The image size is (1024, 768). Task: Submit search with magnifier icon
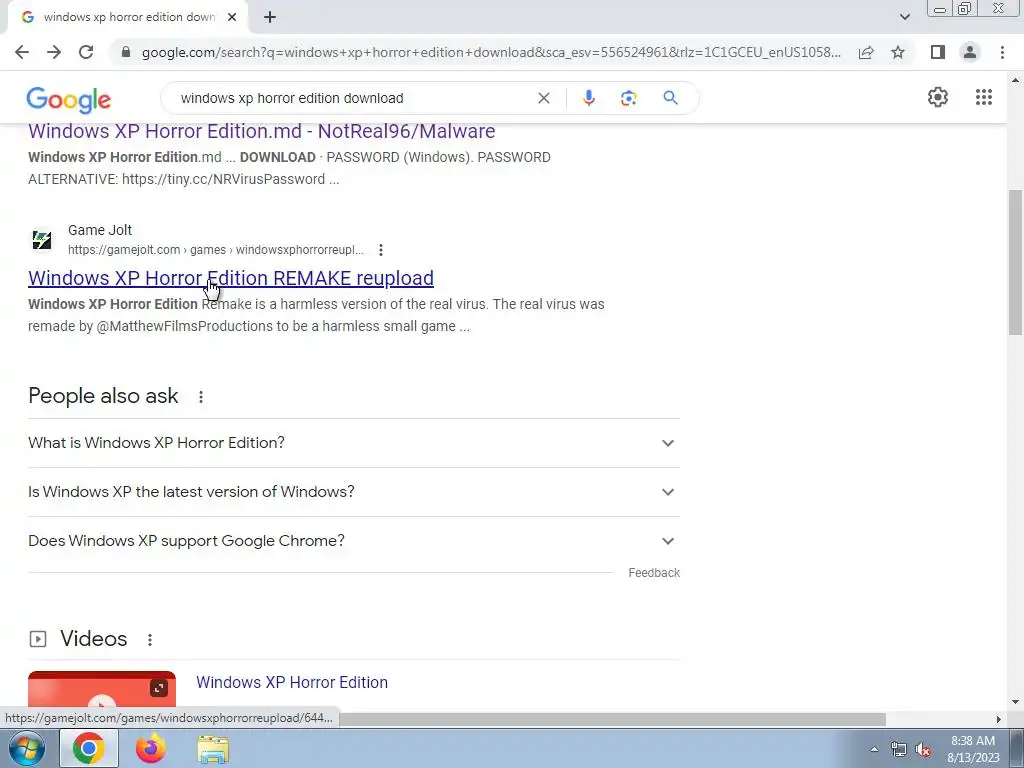tap(670, 98)
